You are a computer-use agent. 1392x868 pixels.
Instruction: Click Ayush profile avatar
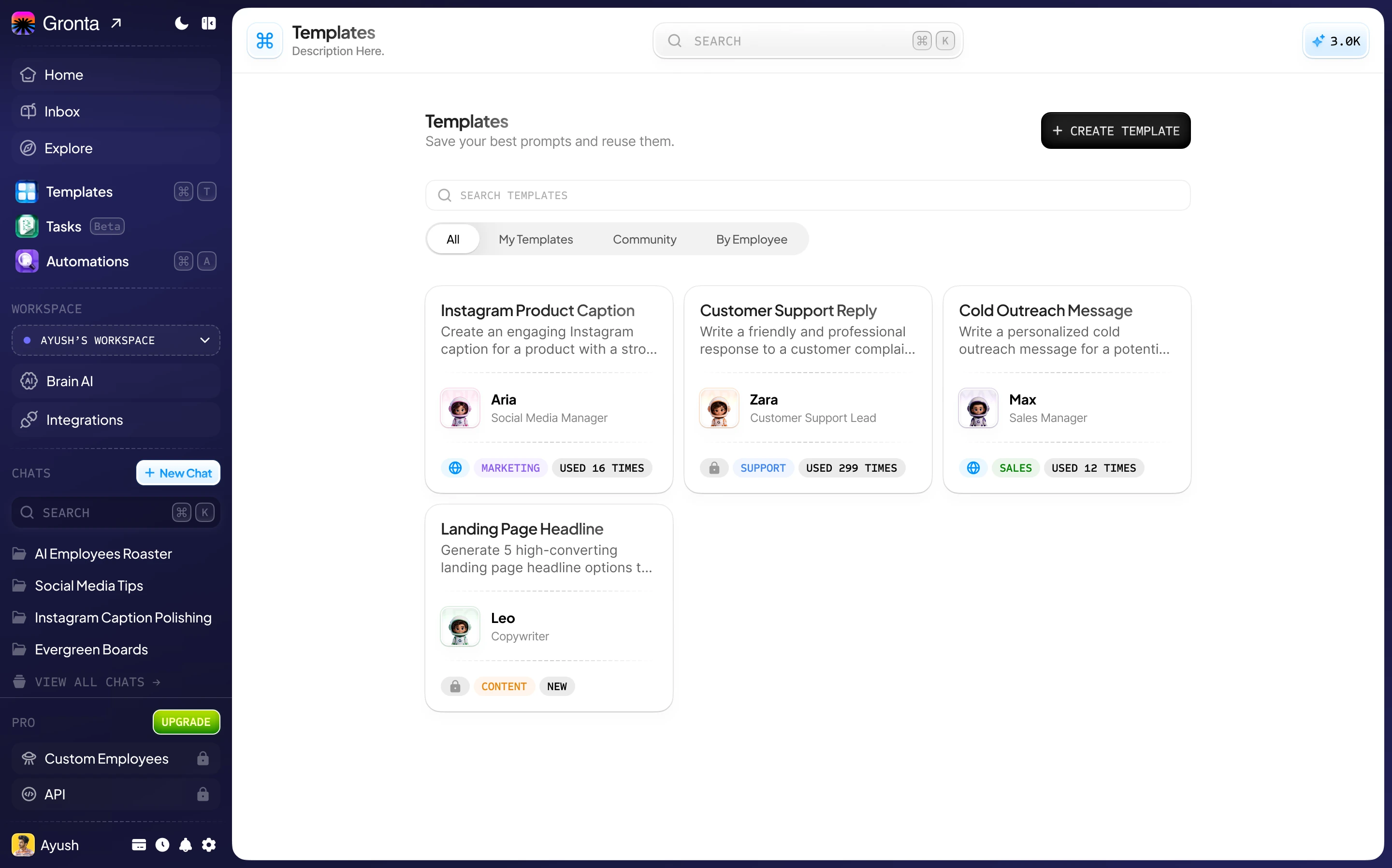pyautogui.click(x=23, y=845)
